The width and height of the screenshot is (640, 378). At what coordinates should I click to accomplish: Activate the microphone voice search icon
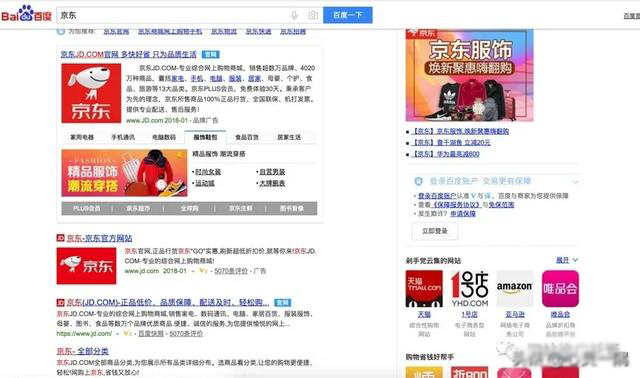294,16
